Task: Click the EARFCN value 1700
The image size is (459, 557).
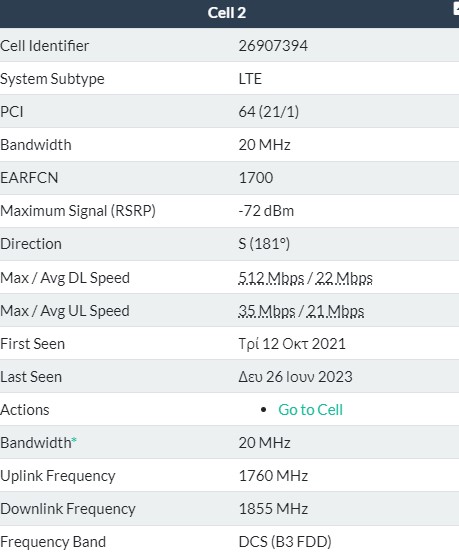Action: coord(255,178)
